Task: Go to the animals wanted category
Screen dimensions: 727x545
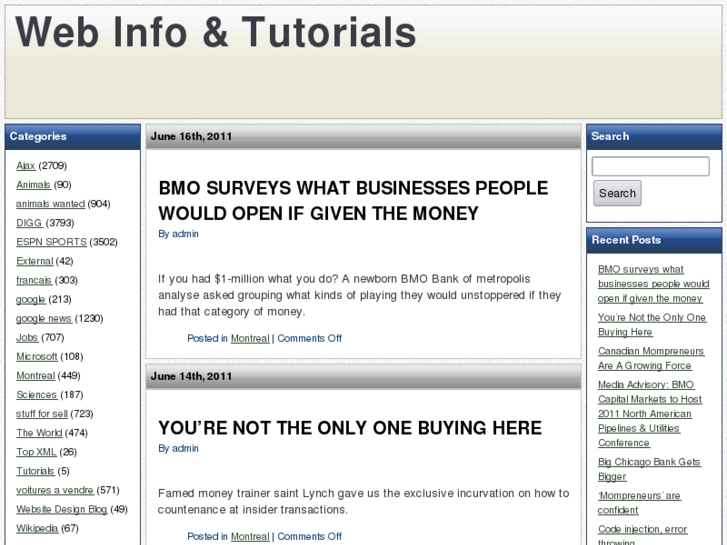Action: pyautogui.click(x=51, y=204)
